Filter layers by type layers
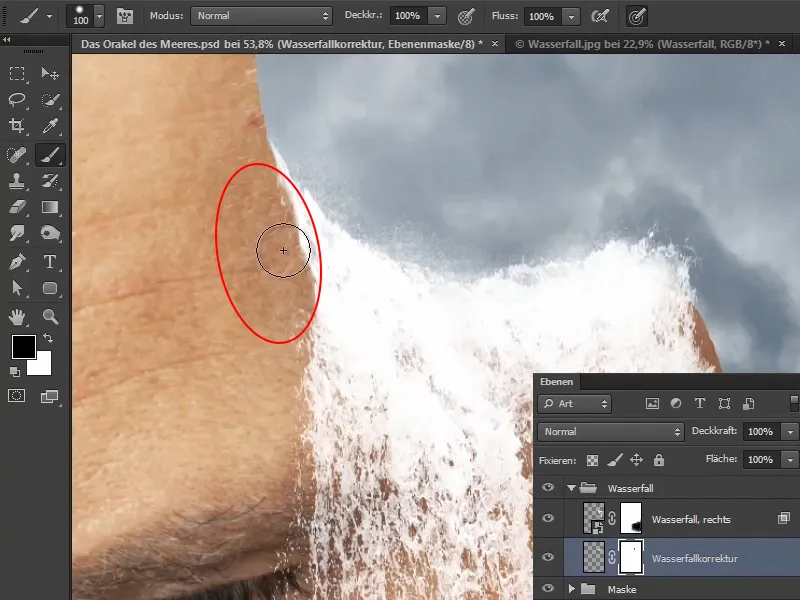 [x=700, y=404]
